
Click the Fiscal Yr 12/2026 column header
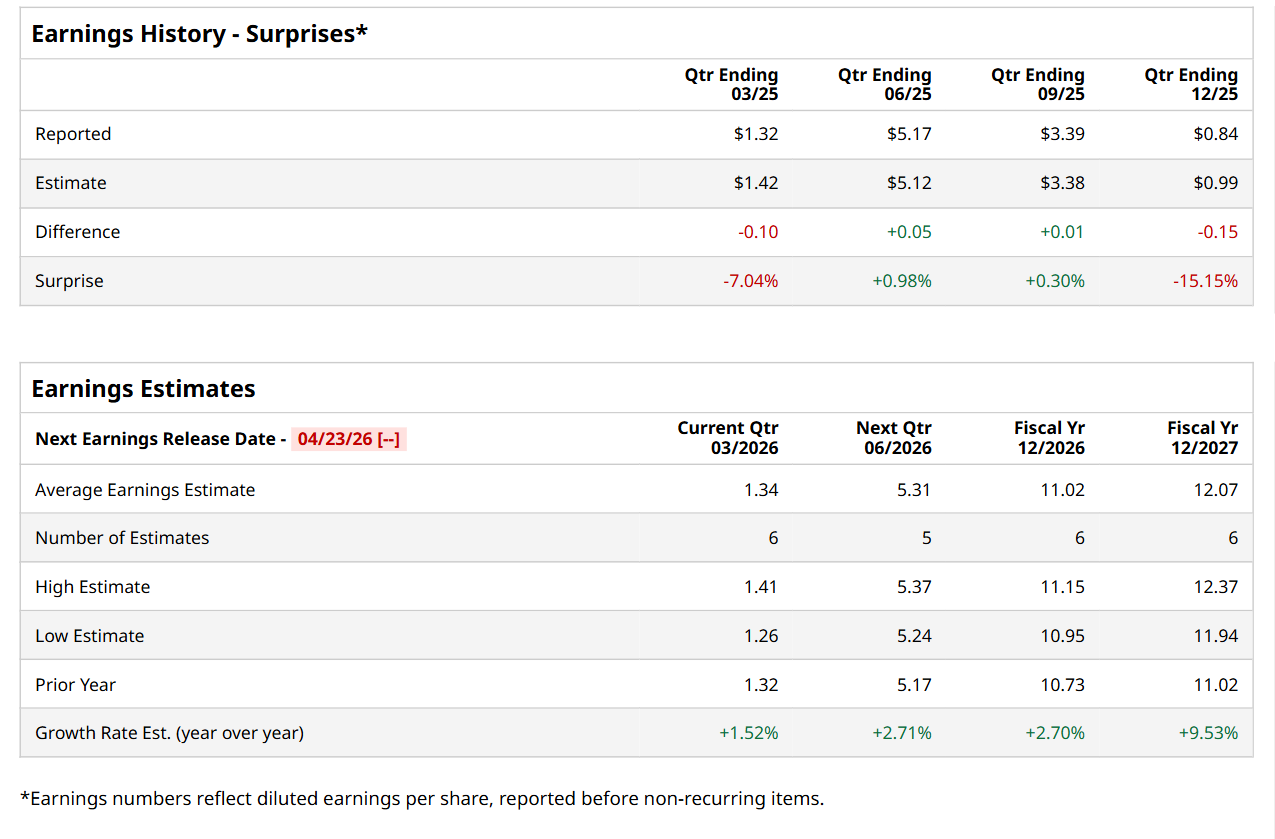(x=1049, y=438)
